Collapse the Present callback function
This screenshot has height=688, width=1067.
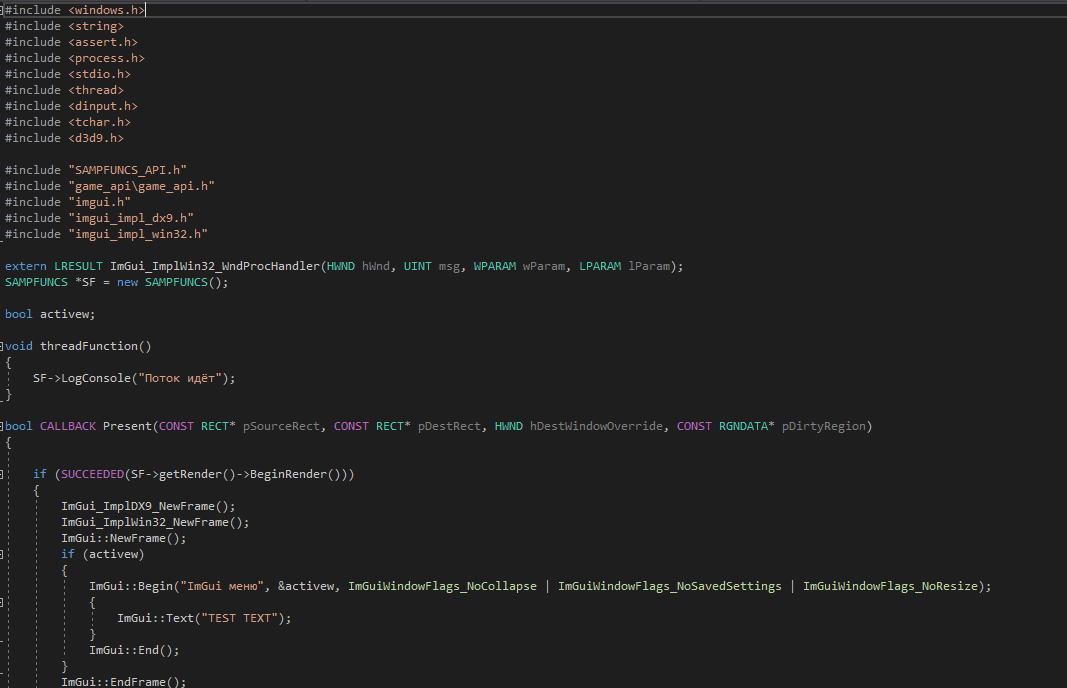click(2, 426)
